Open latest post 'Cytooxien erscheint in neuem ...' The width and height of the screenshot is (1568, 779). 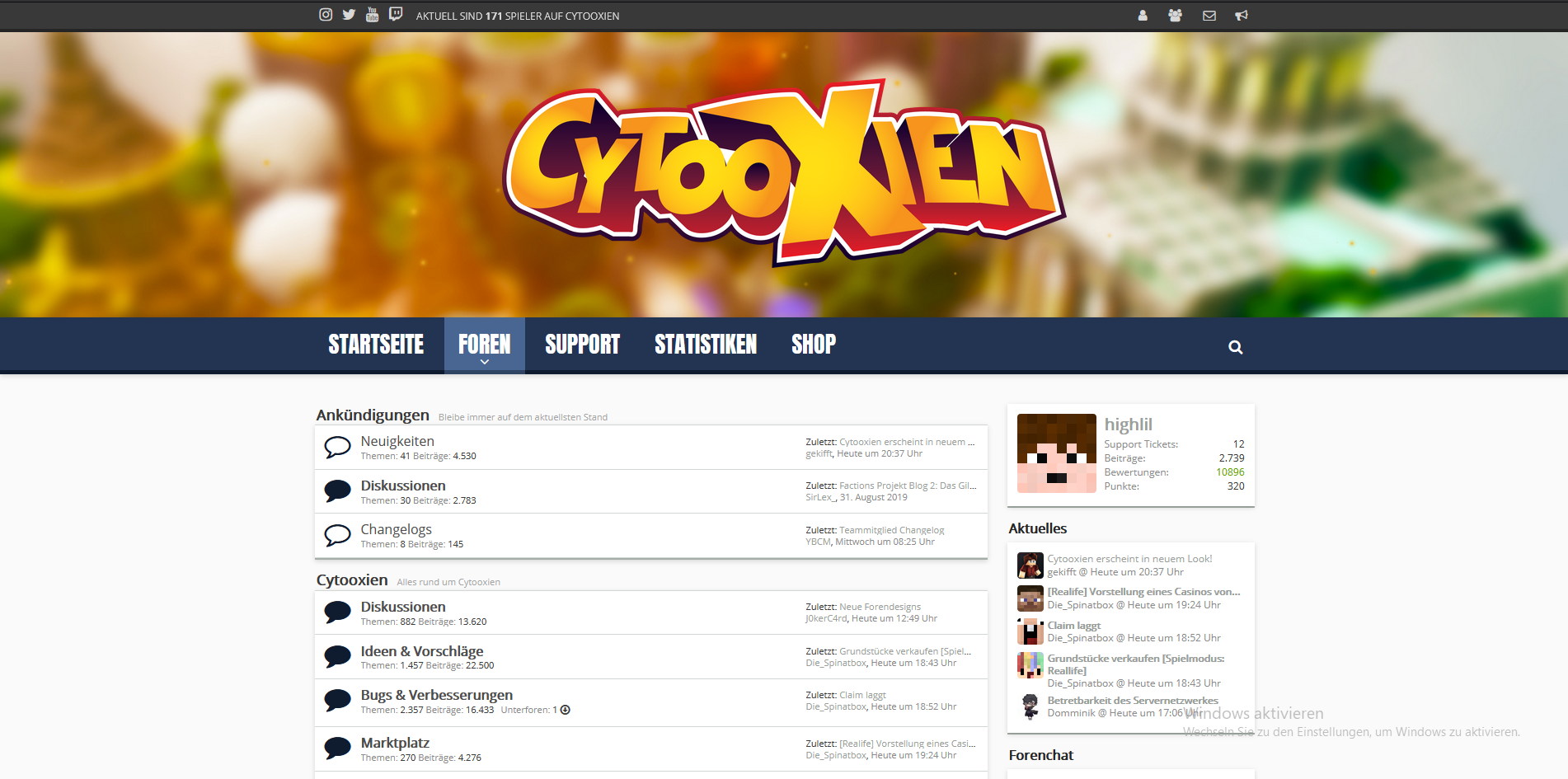tap(907, 442)
